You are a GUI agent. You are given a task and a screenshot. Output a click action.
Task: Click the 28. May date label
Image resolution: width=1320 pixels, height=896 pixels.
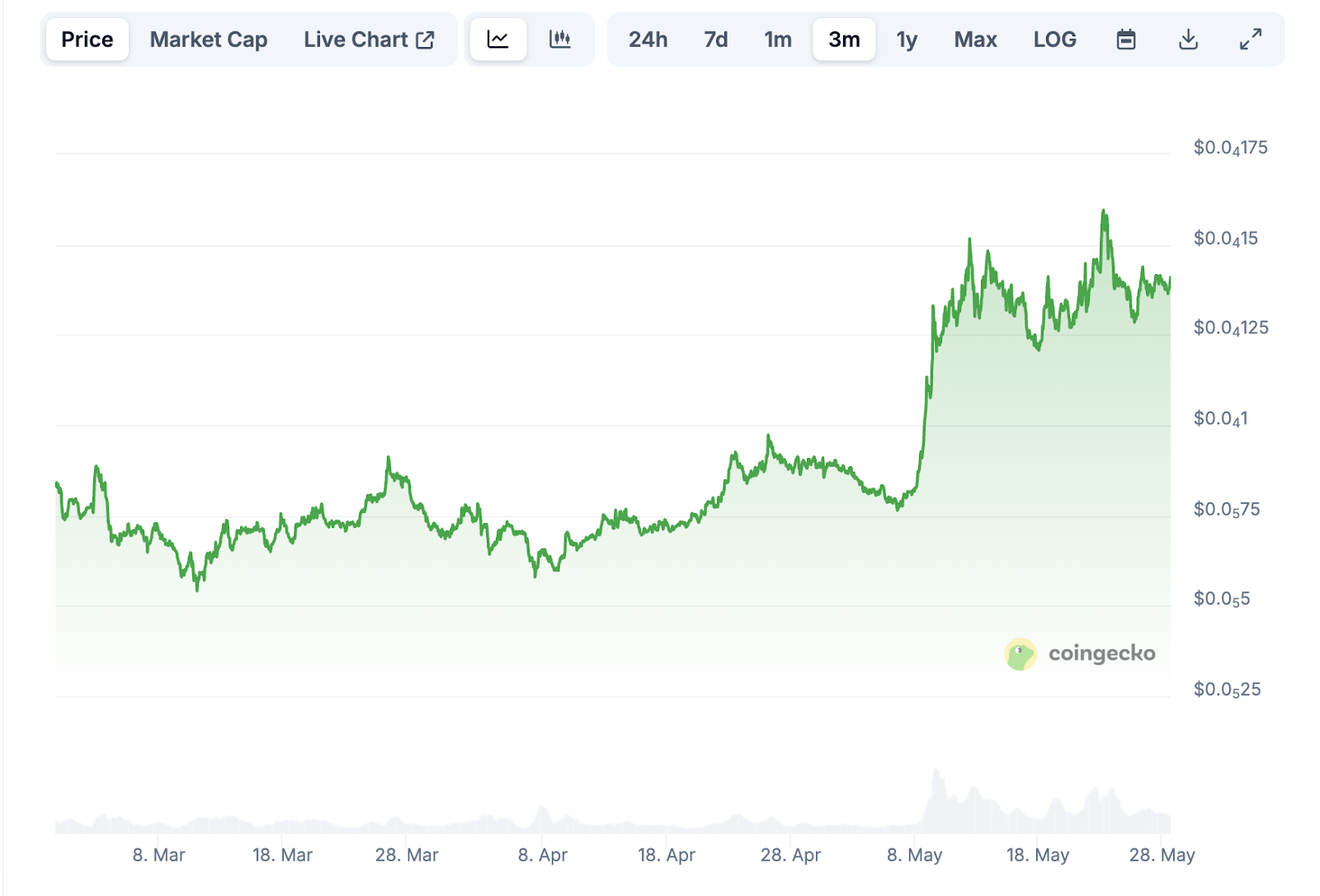tap(1162, 856)
